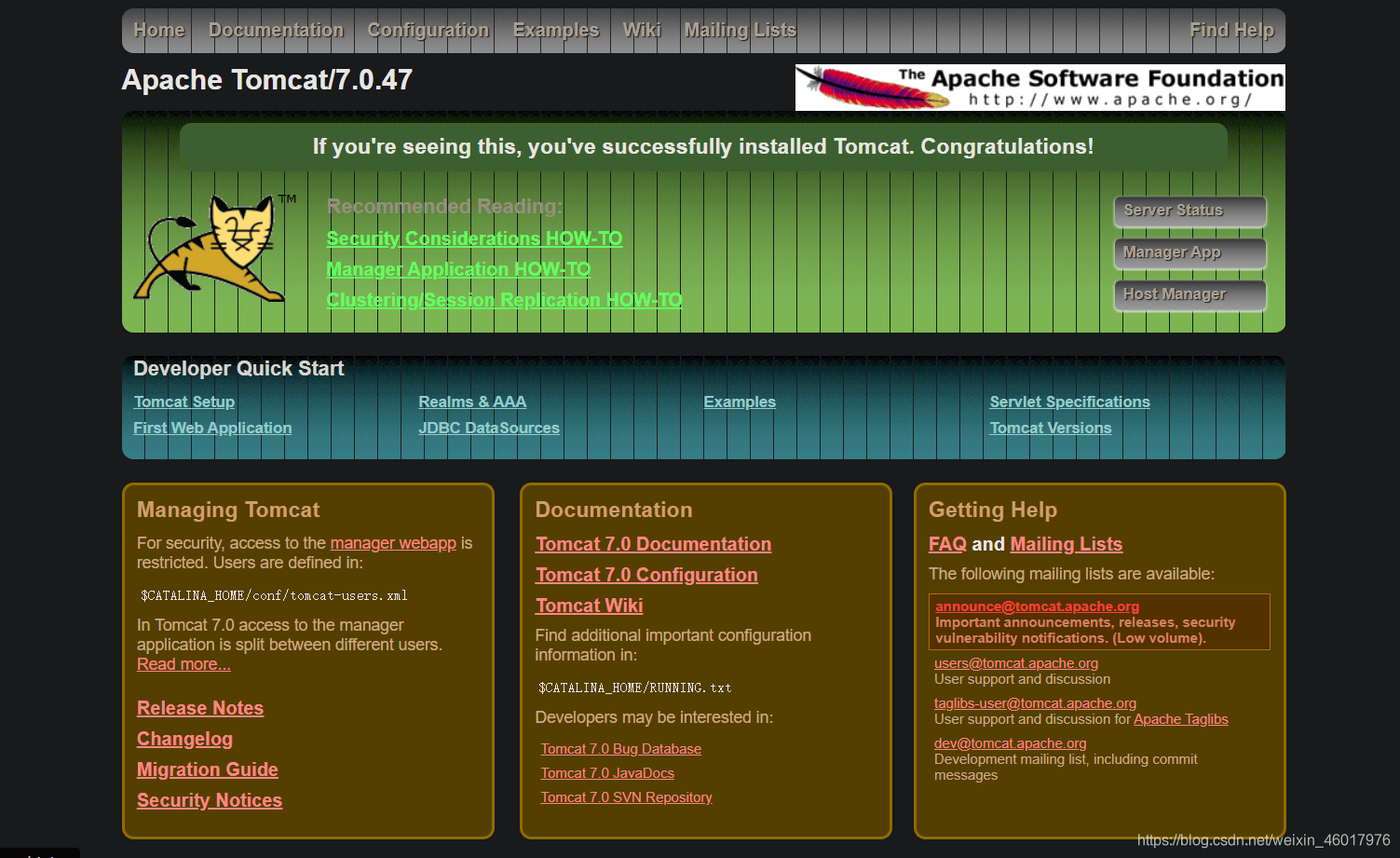1400x858 pixels.
Task: Read the Security Notices link
Action: (210, 800)
